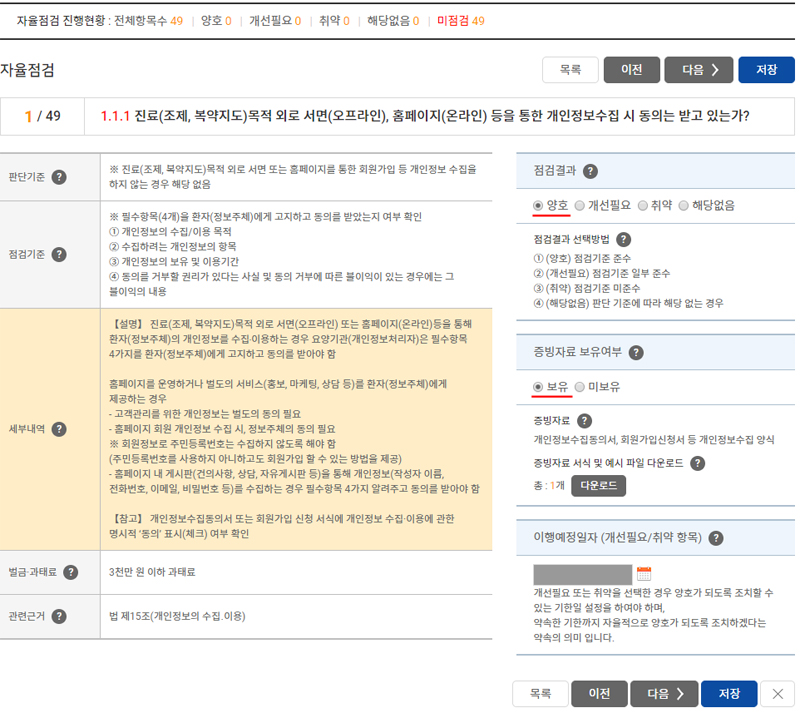
Task: Open calendar picker for 이행예정일자
Action: [644, 574]
